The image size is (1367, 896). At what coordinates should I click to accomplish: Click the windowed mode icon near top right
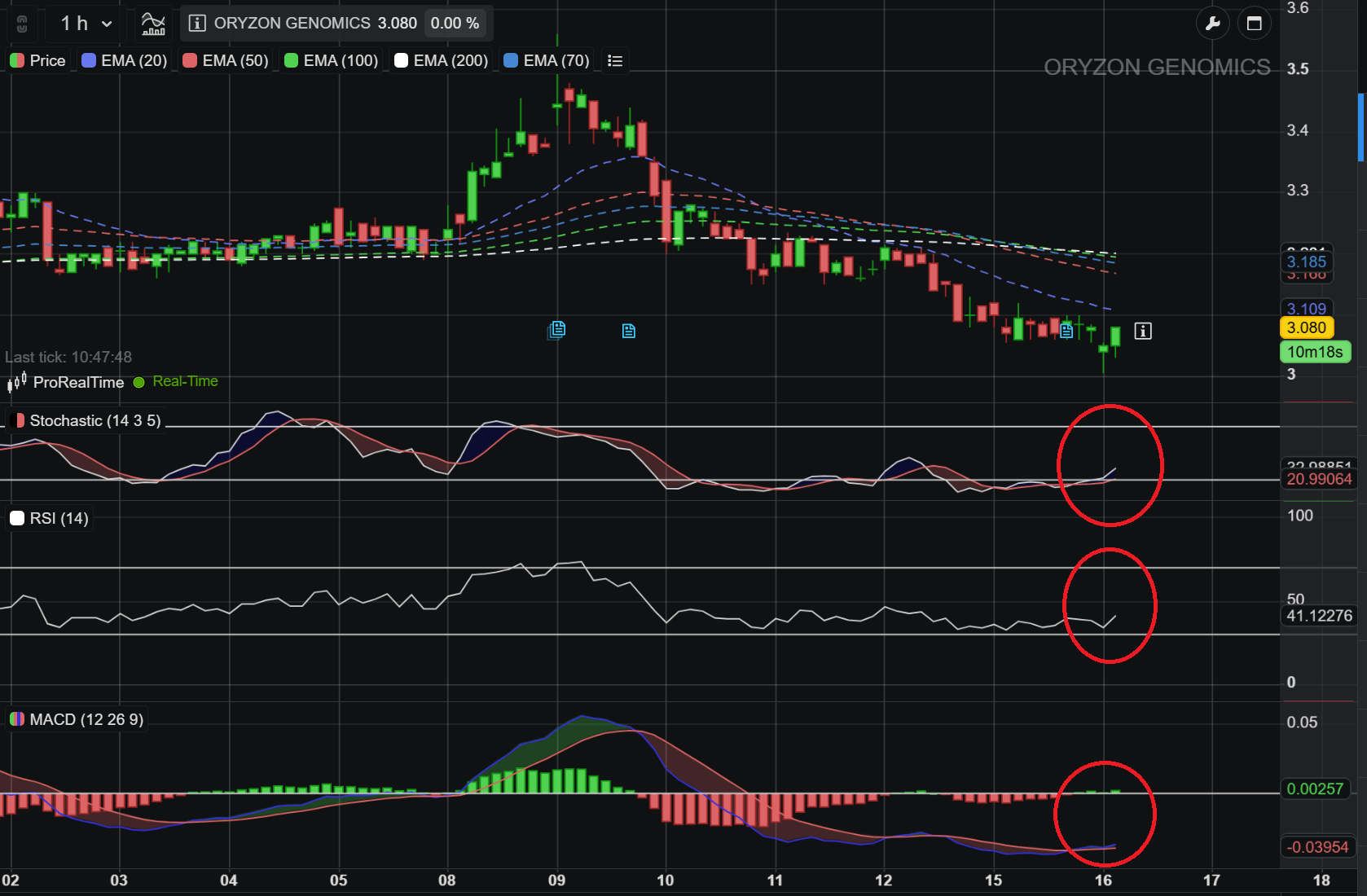1255,24
